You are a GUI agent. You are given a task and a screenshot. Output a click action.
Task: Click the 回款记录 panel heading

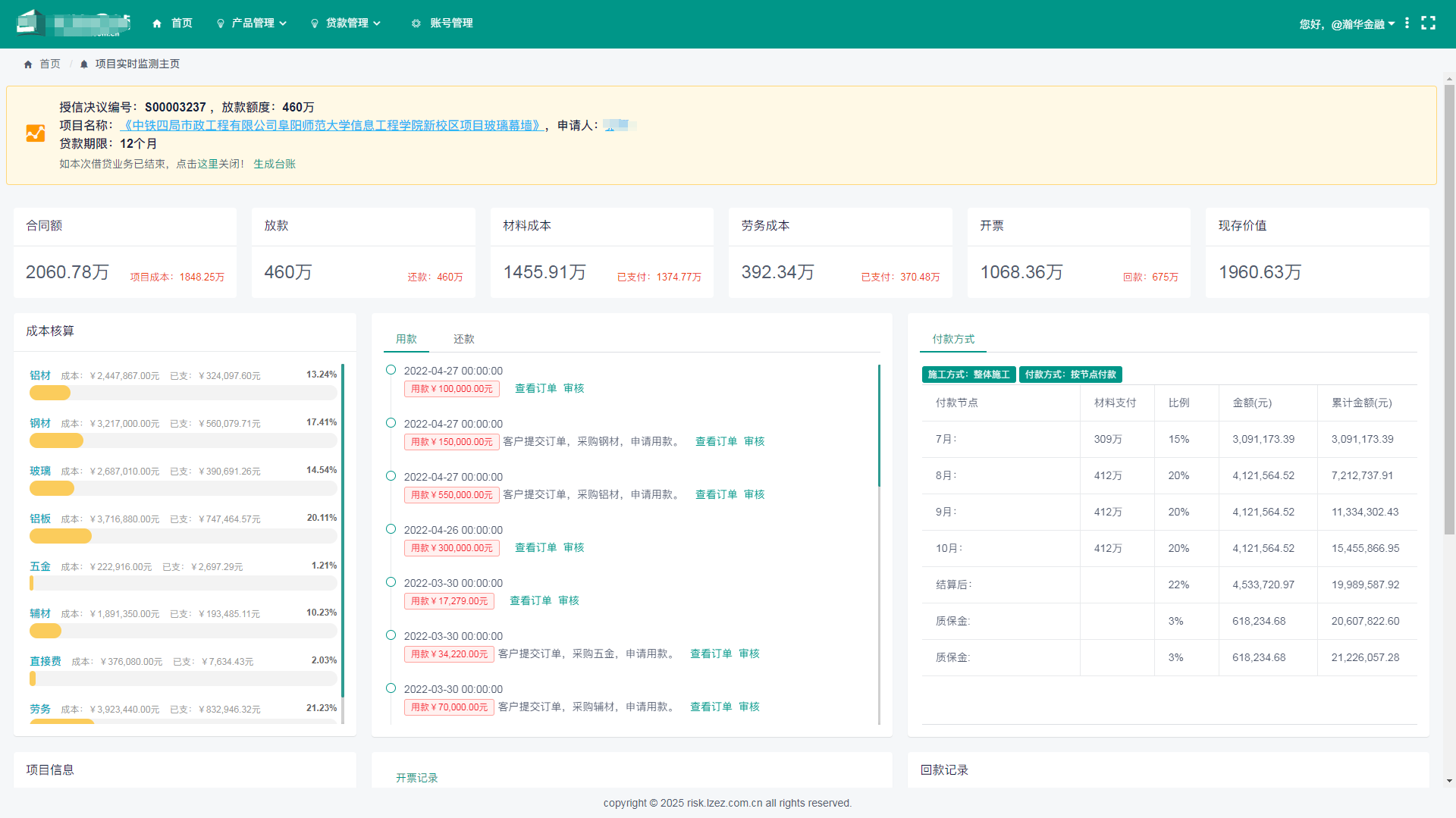point(944,769)
